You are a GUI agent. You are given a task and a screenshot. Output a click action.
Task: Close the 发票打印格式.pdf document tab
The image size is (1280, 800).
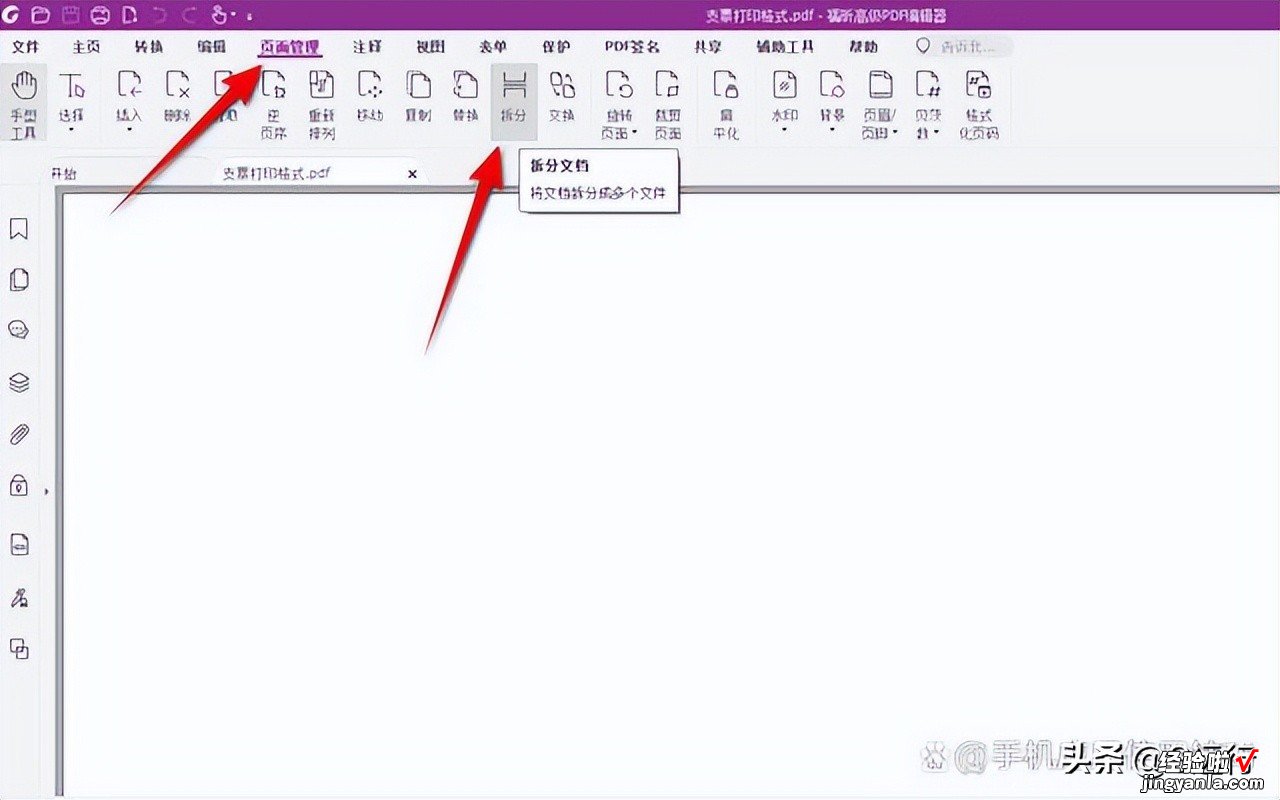coord(412,174)
